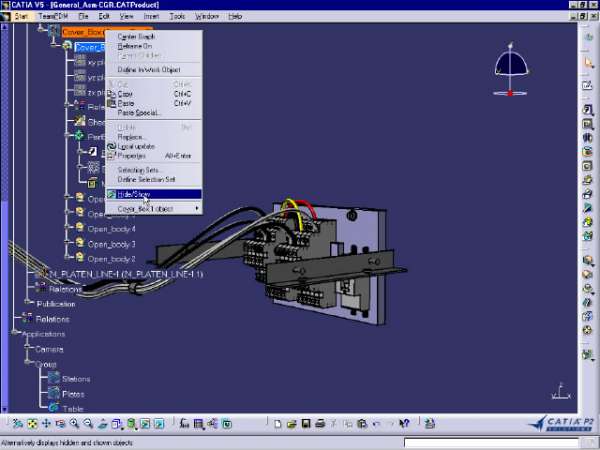Select the Camera tree node
The width and height of the screenshot is (600, 450).
pos(49,349)
